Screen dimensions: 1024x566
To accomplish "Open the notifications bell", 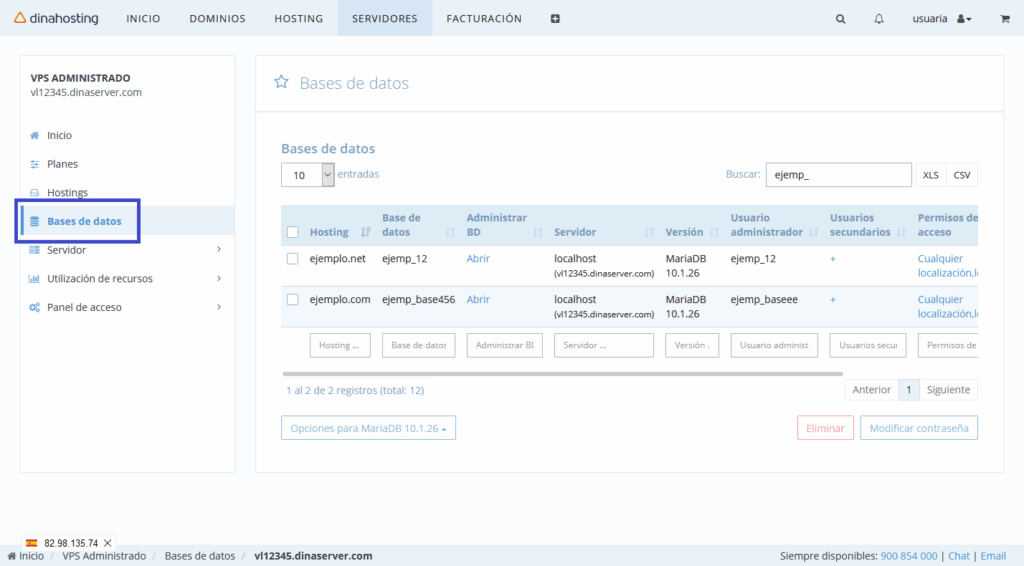I will 879,19.
